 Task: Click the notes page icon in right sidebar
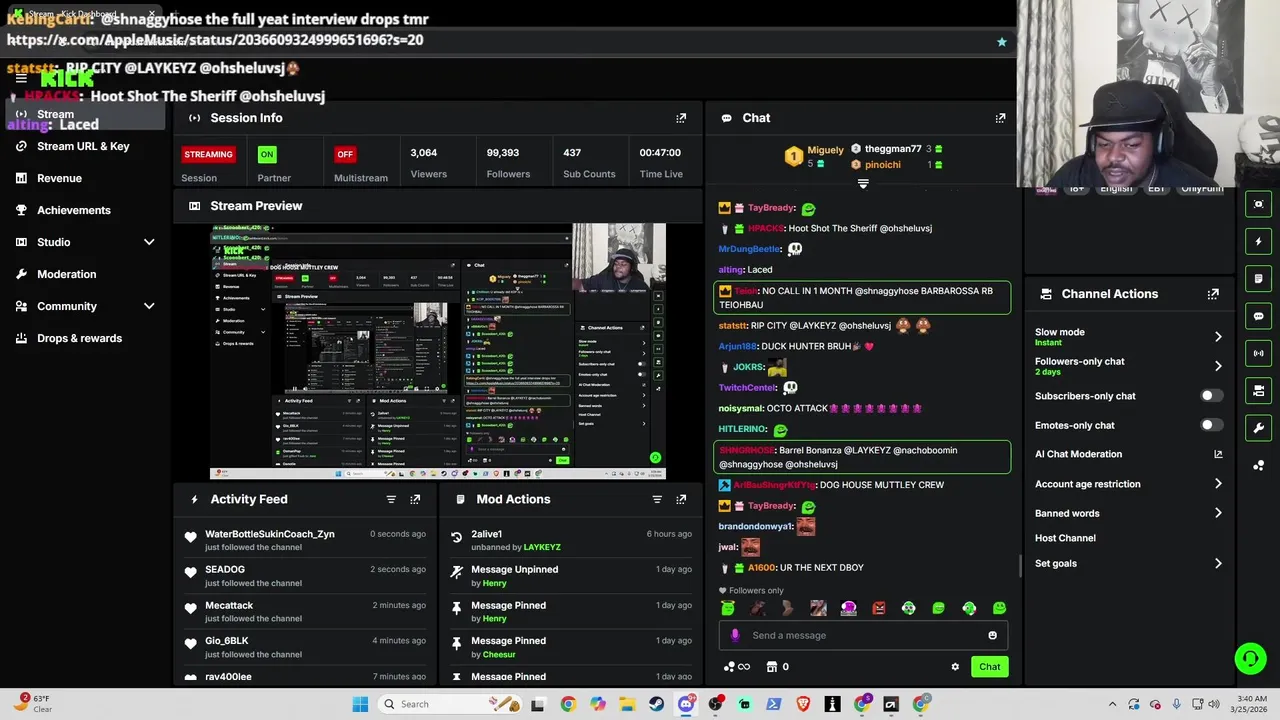point(1258,279)
